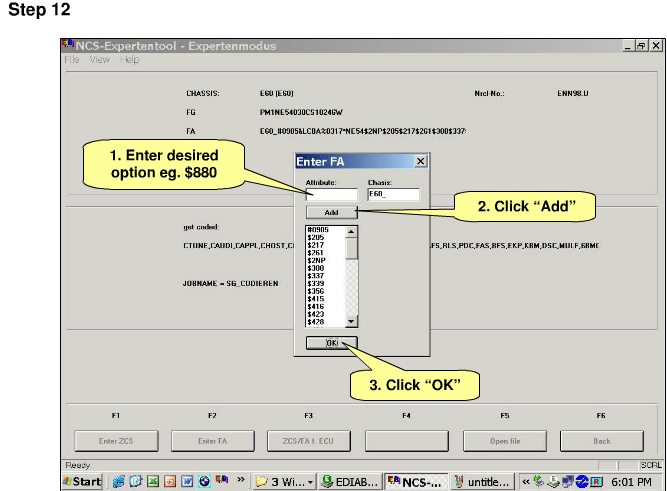Image resolution: width=667 pixels, height=491 pixels.
Task: Click the ZCS/FA f. ECU button
Action: [x=309, y=441]
